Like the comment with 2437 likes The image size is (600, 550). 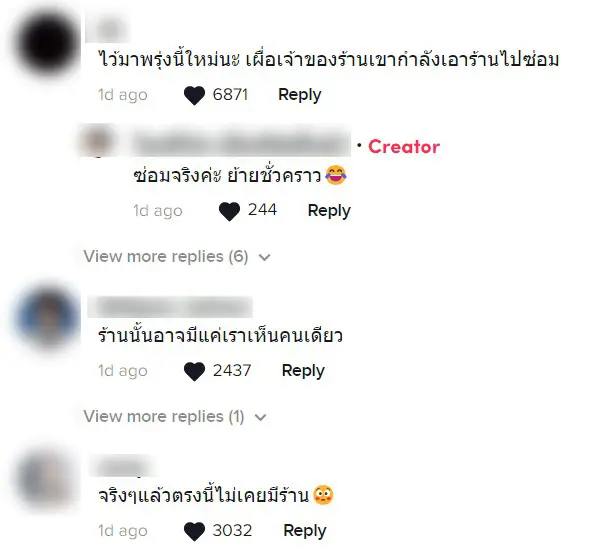coord(194,371)
